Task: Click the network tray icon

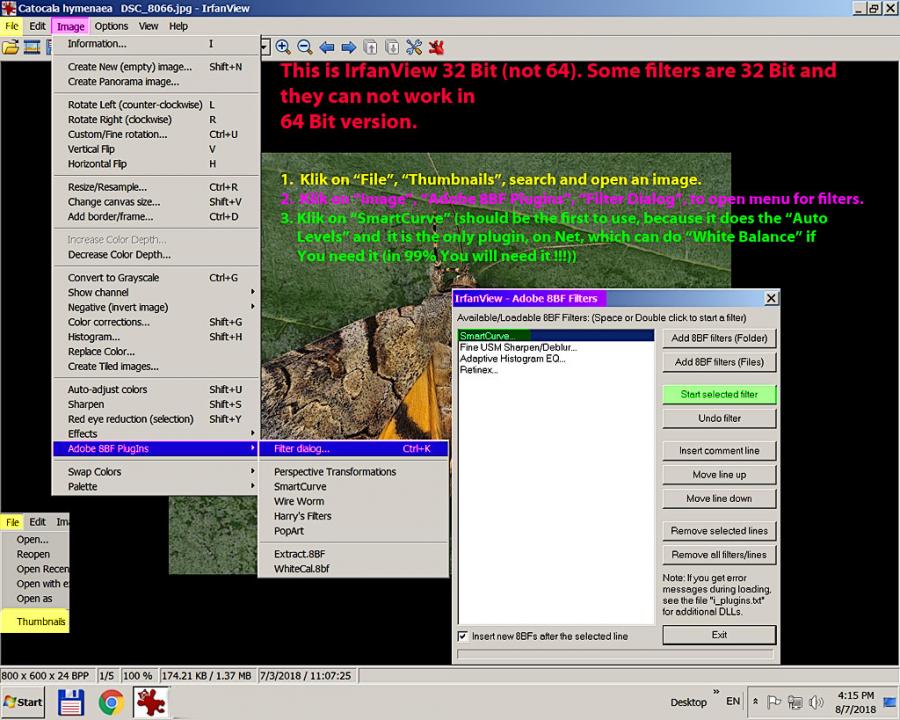Action: [795, 702]
